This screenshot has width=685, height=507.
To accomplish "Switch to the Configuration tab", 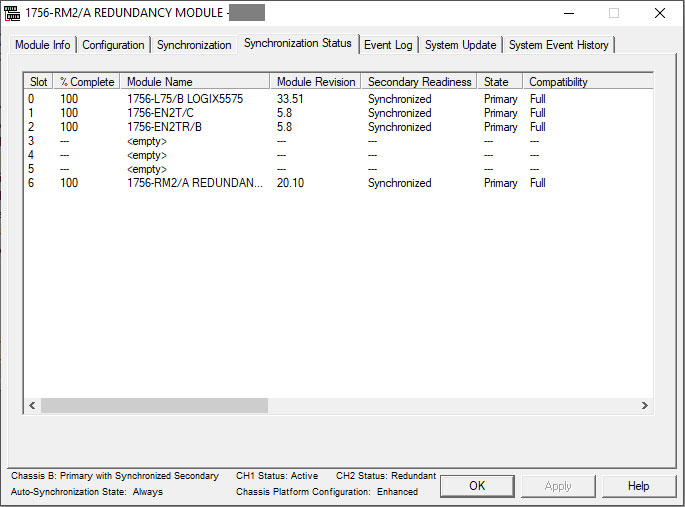I will click(113, 45).
